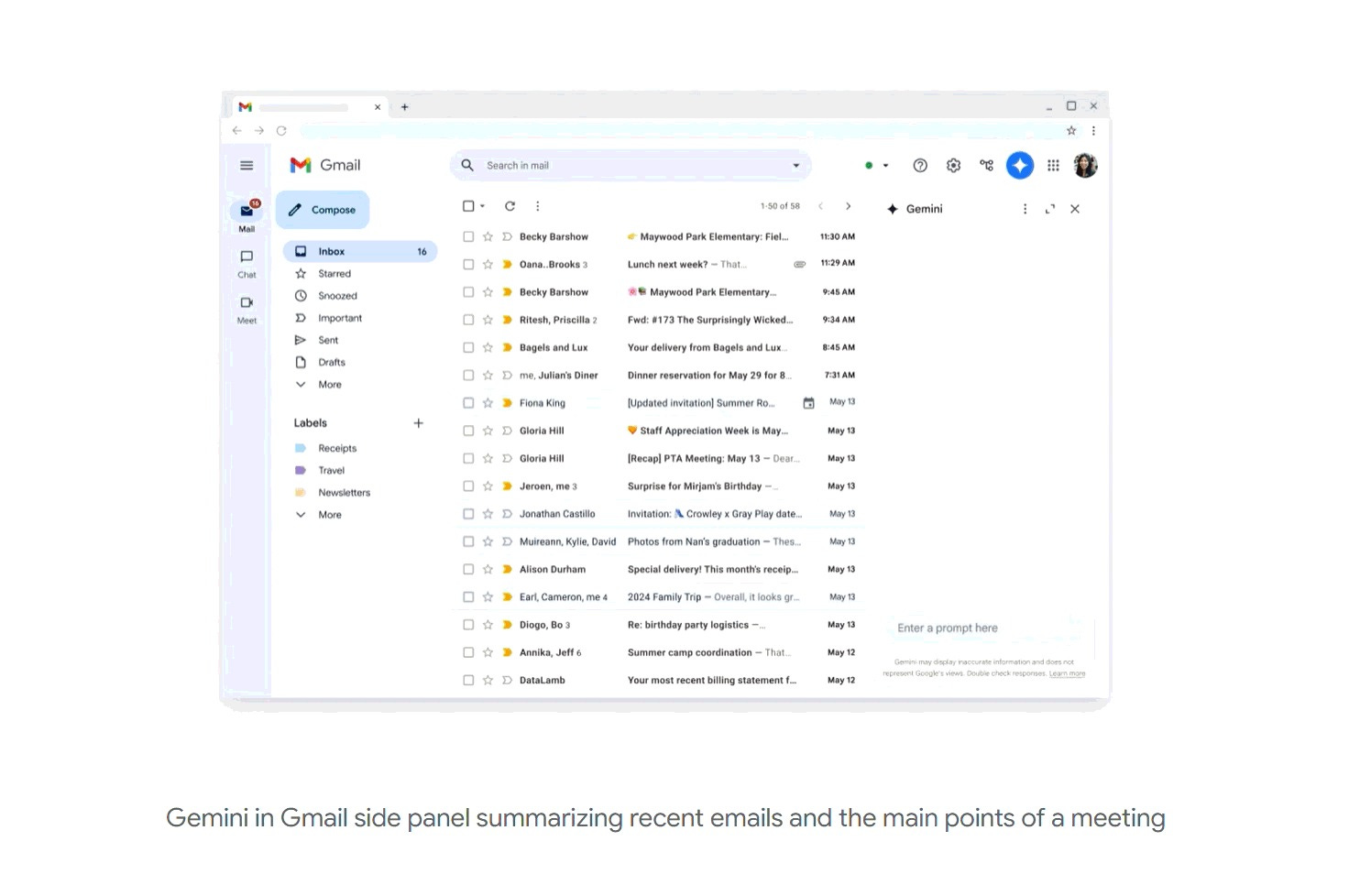
Task: Open browser three-dot menu
Action: (1093, 131)
